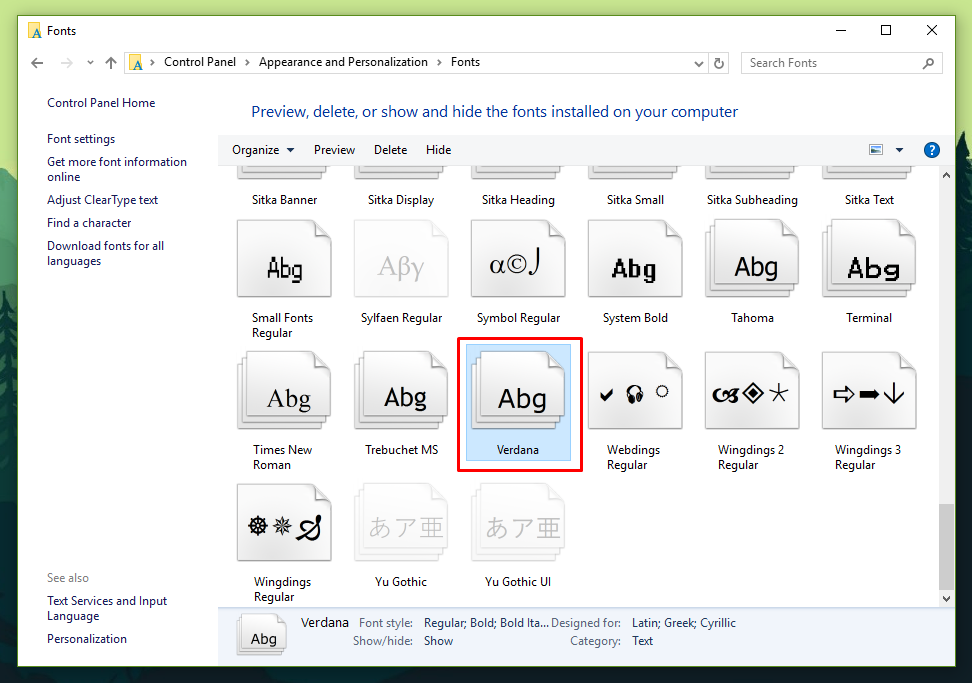Select the Sitka Heading font label
Image resolution: width=972 pixels, height=683 pixels.
click(x=518, y=200)
